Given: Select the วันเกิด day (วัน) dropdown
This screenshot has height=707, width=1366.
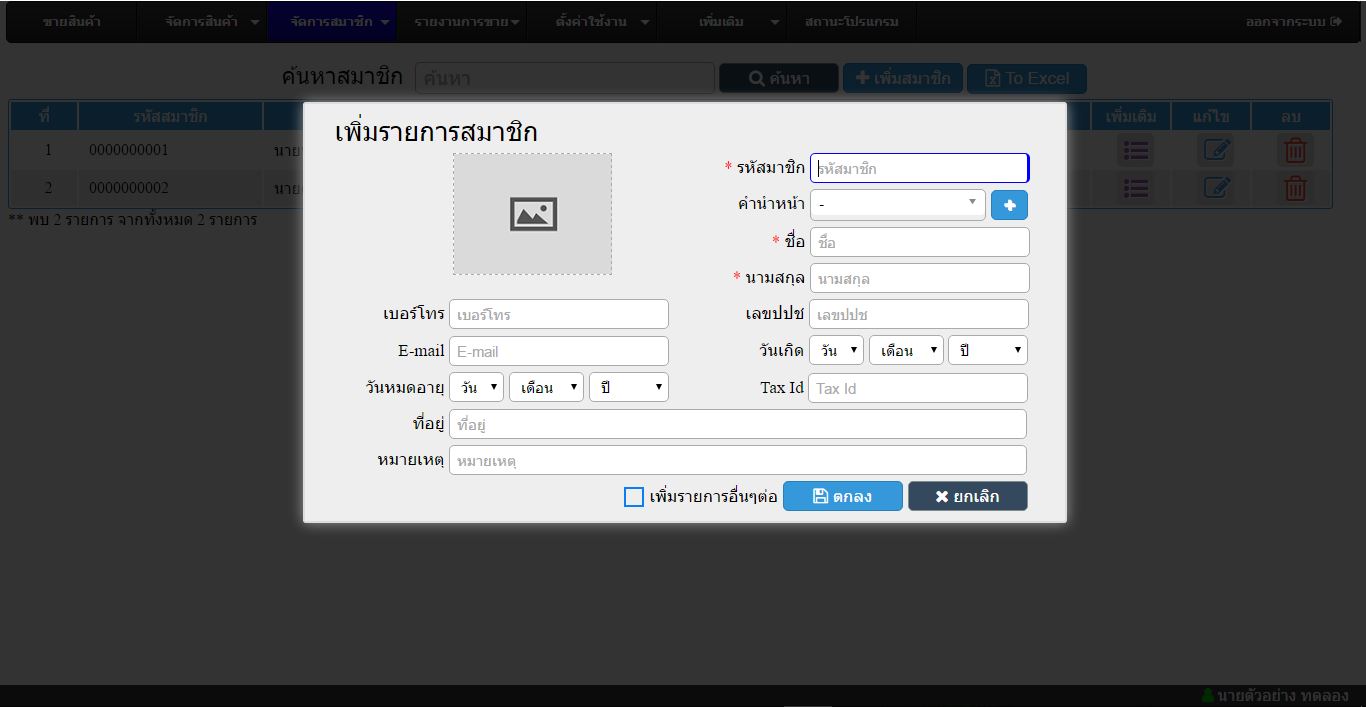Looking at the screenshot, I should [836, 351].
